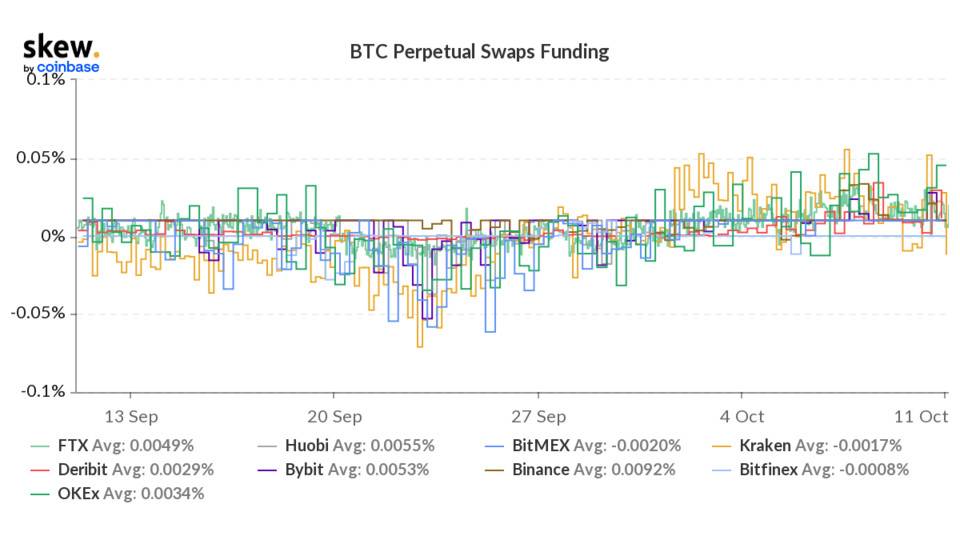Click the skew logo
960x536 pixels.
[x=60, y=47]
